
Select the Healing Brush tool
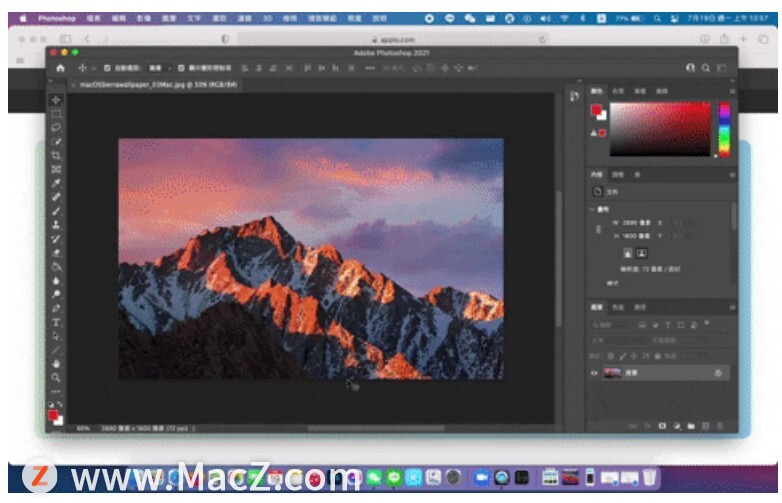[56, 197]
